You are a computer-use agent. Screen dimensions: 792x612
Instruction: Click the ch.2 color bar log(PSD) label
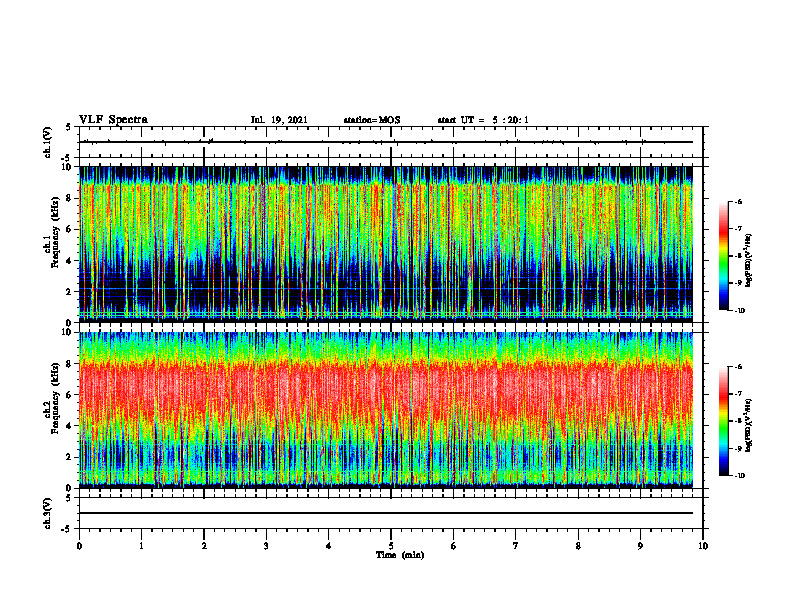pyautogui.click(x=750, y=425)
